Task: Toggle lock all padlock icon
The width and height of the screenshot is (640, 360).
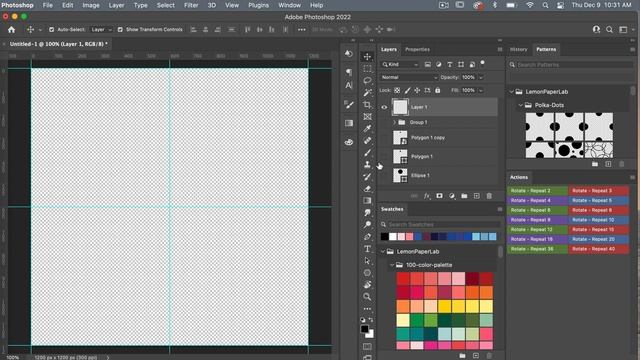Action: coord(438,90)
